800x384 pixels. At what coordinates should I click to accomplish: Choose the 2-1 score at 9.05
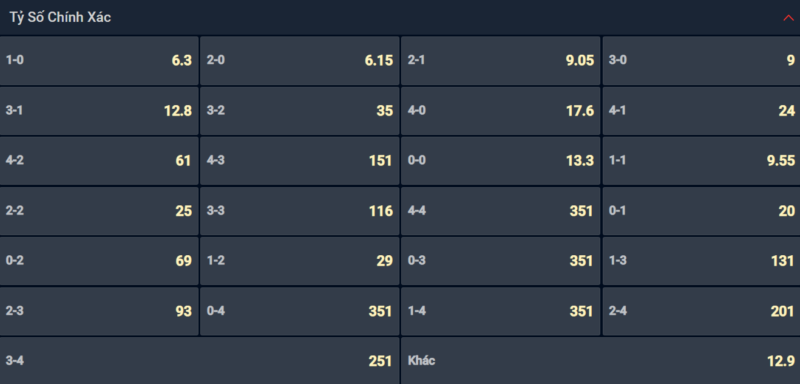point(501,60)
